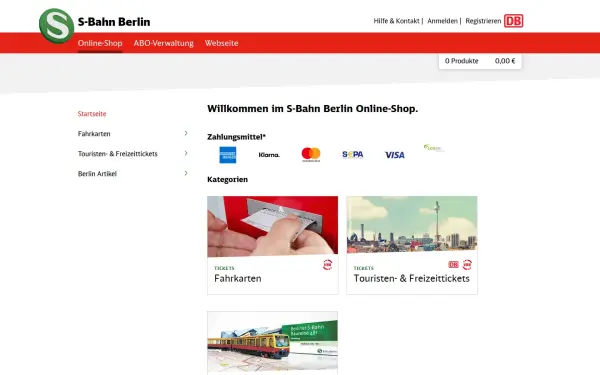Click the DB icon on Touristen card
The height and width of the screenshot is (375, 600).
(453, 264)
